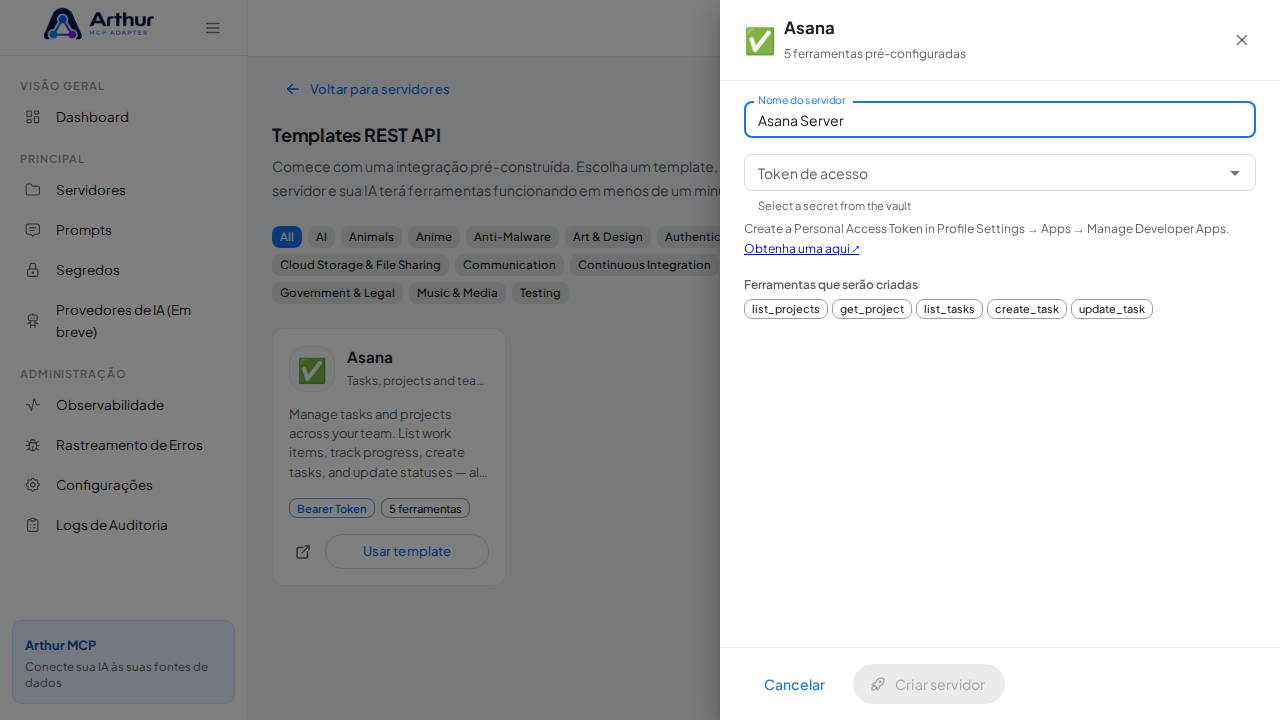Filter templates by Communication
Image resolution: width=1280 pixels, height=720 pixels.
(x=509, y=265)
